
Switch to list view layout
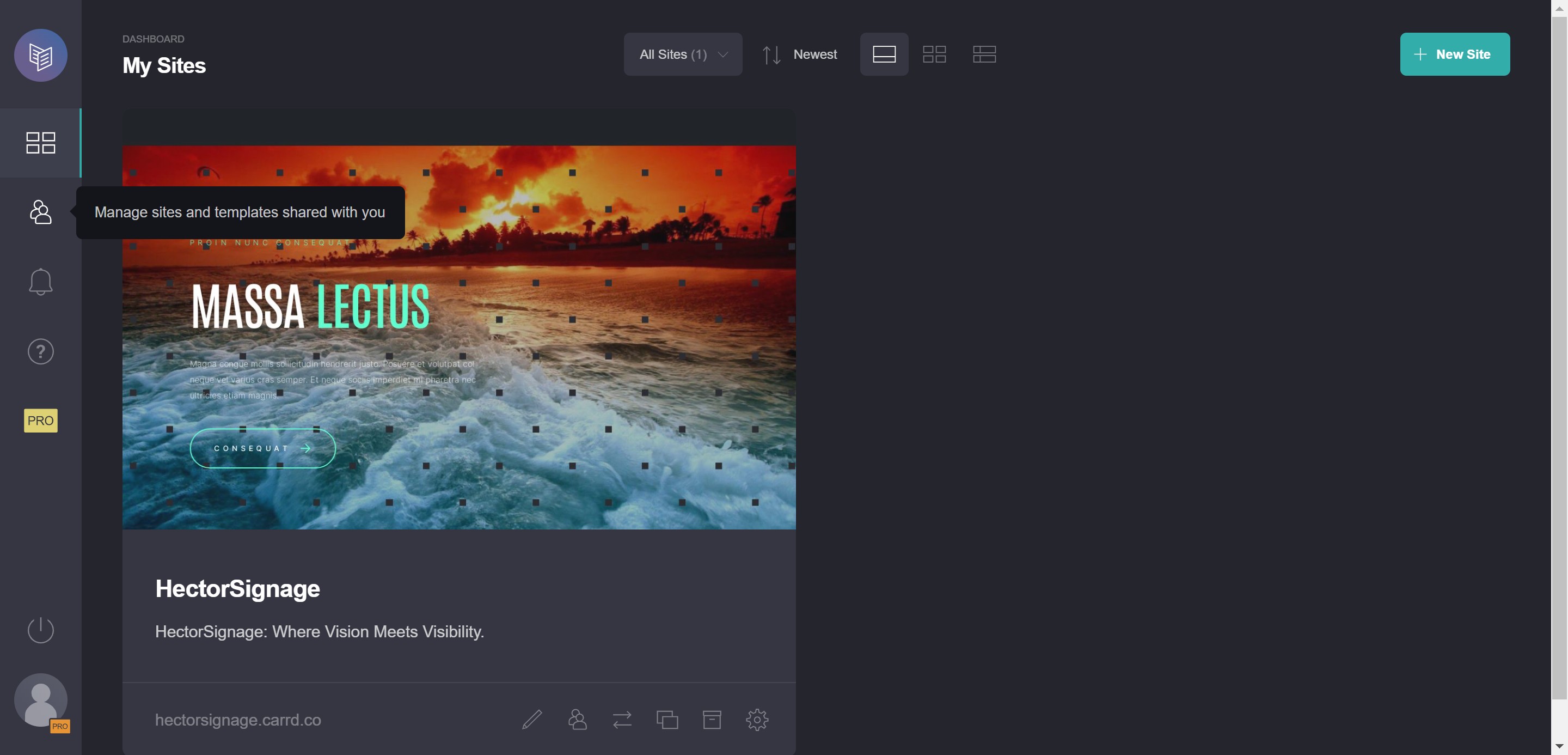point(984,54)
